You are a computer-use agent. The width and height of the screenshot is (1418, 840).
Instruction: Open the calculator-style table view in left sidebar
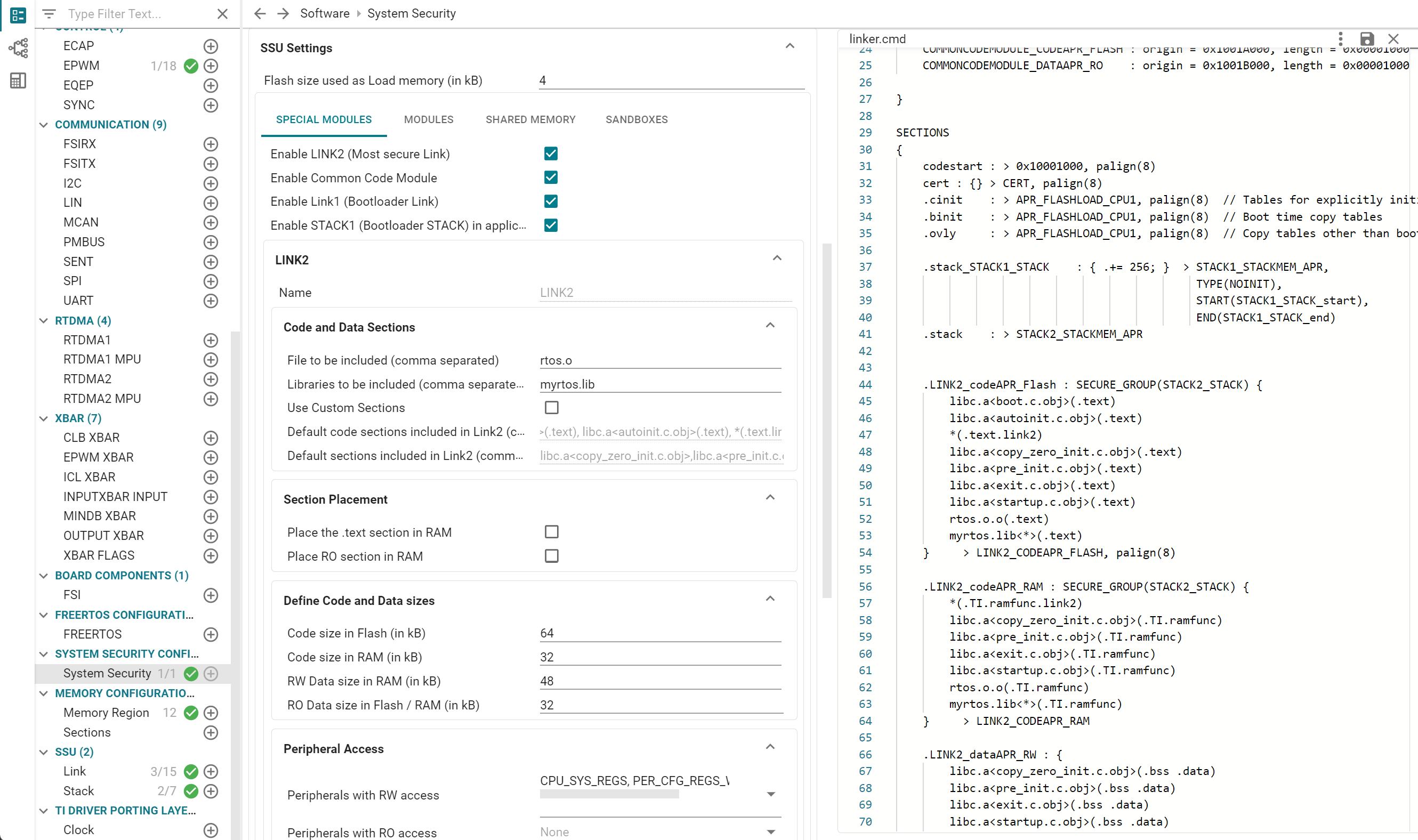tap(18, 80)
